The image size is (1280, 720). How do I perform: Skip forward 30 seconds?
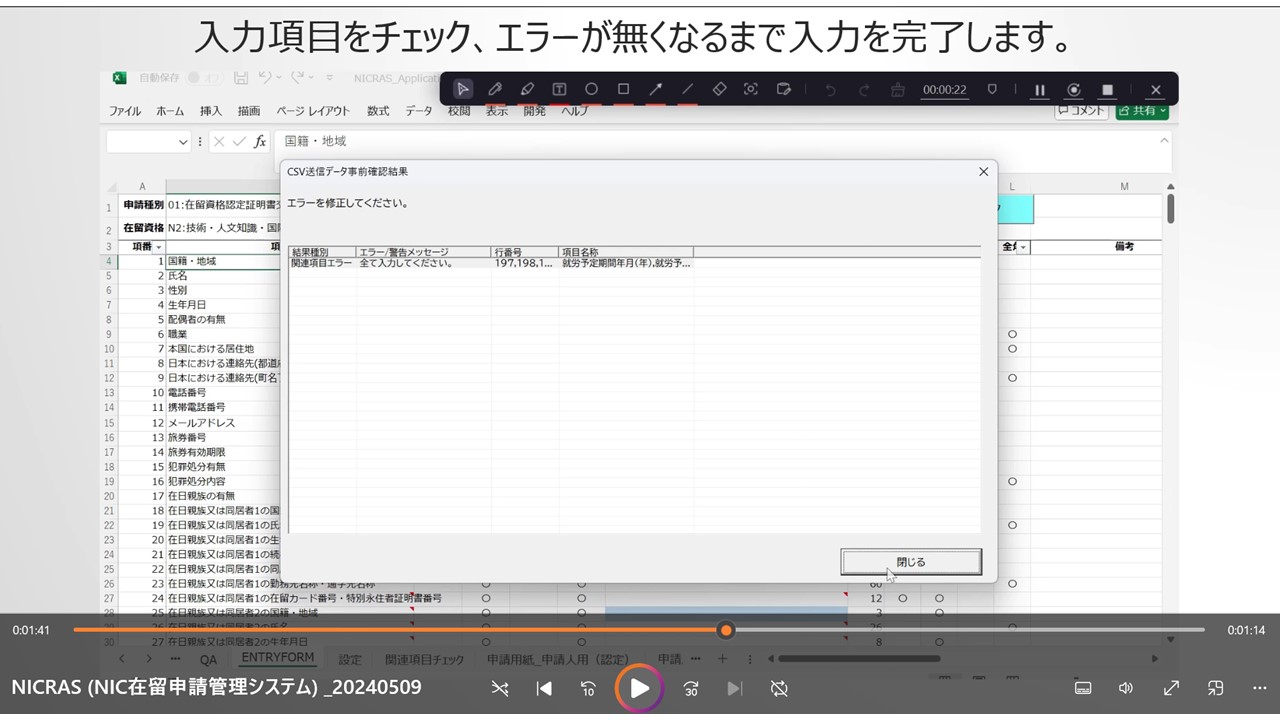[x=691, y=688]
